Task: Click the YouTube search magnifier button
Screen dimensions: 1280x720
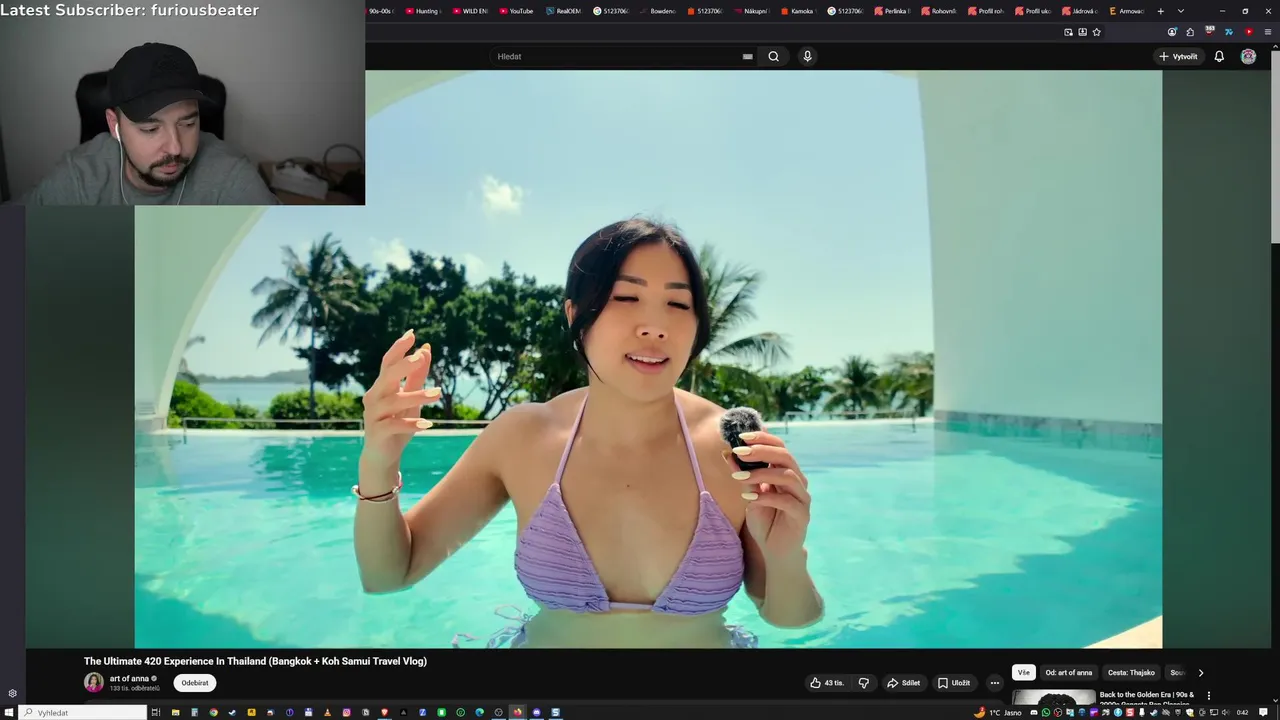Action: (773, 56)
